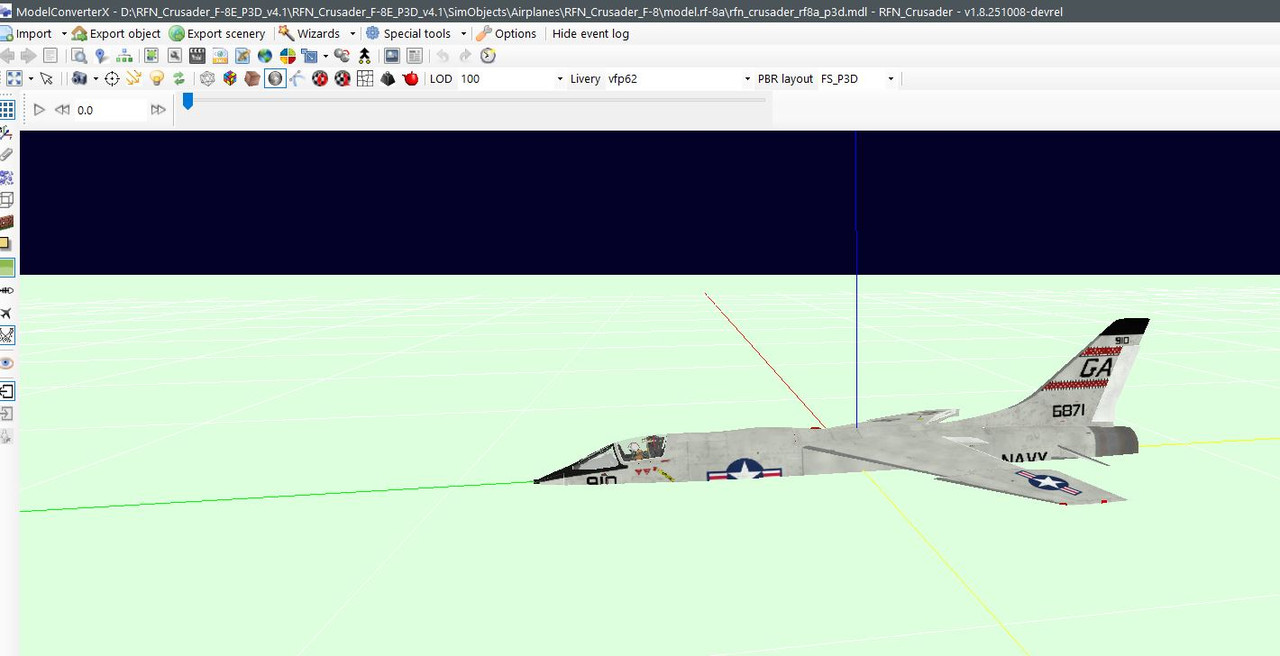
Task: Click the zoom extents icon
Action: (14, 79)
